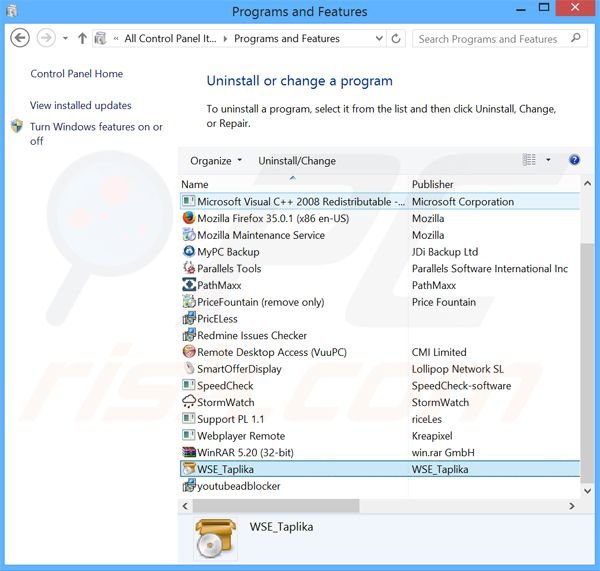Click the Parallels Tools program icon
The image size is (600, 571).
(189, 268)
